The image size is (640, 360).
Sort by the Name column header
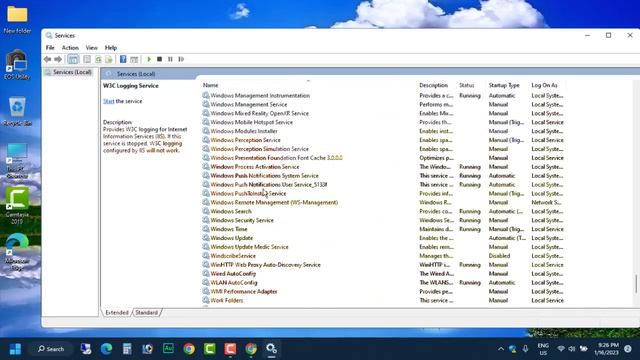211,85
